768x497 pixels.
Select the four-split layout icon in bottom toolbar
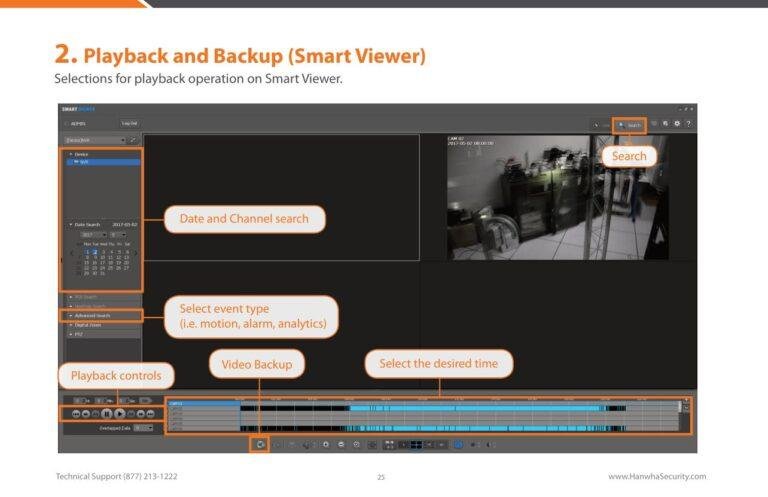pos(416,445)
